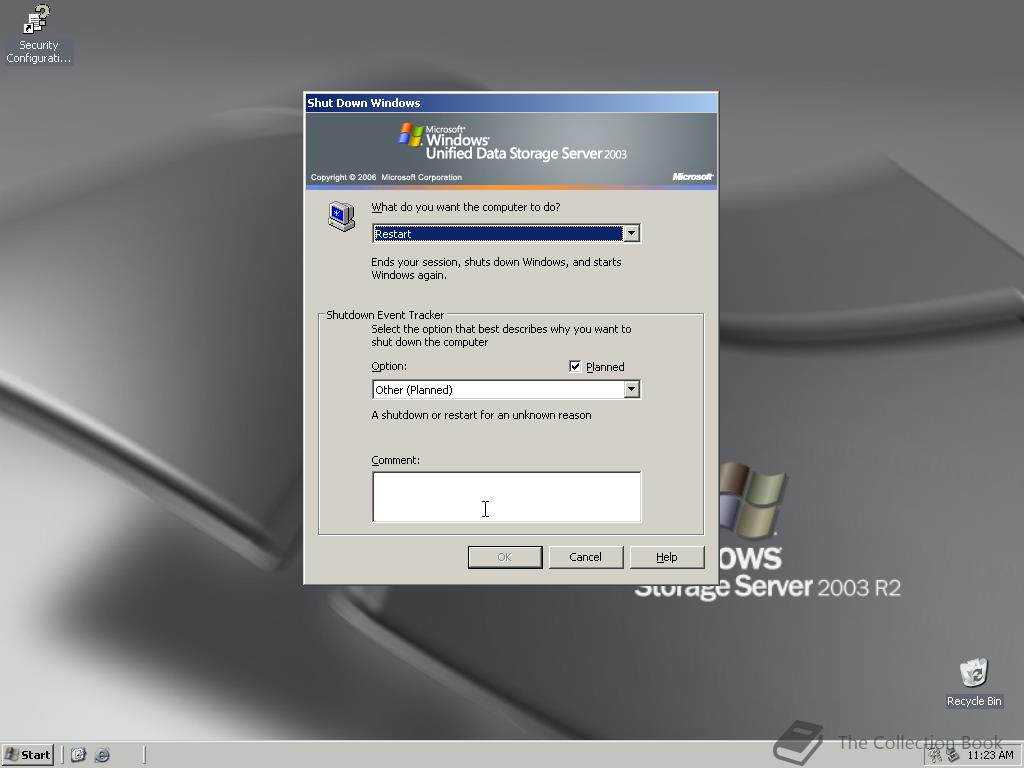
Task: Click the 'Option:' label
Action: 389,366
